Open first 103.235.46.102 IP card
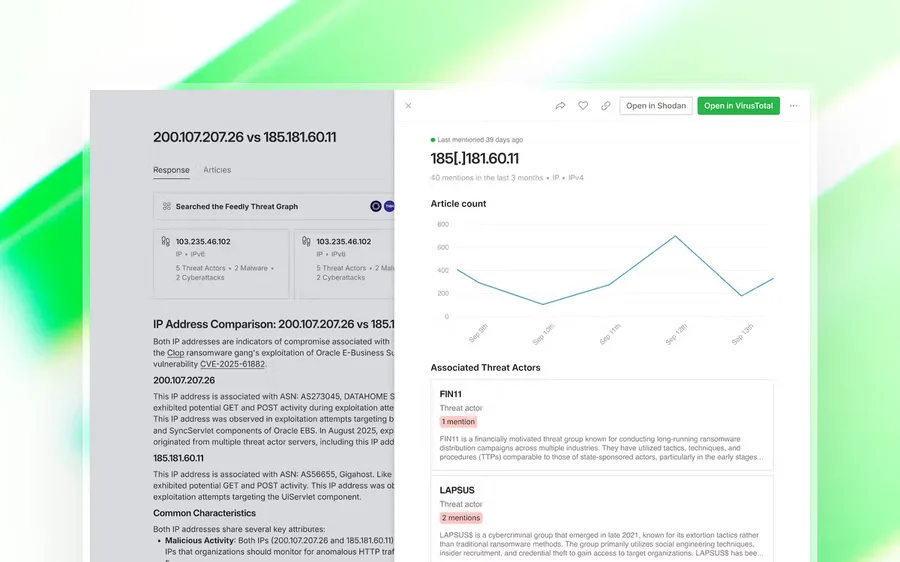900x562 pixels. click(x=221, y=263)
